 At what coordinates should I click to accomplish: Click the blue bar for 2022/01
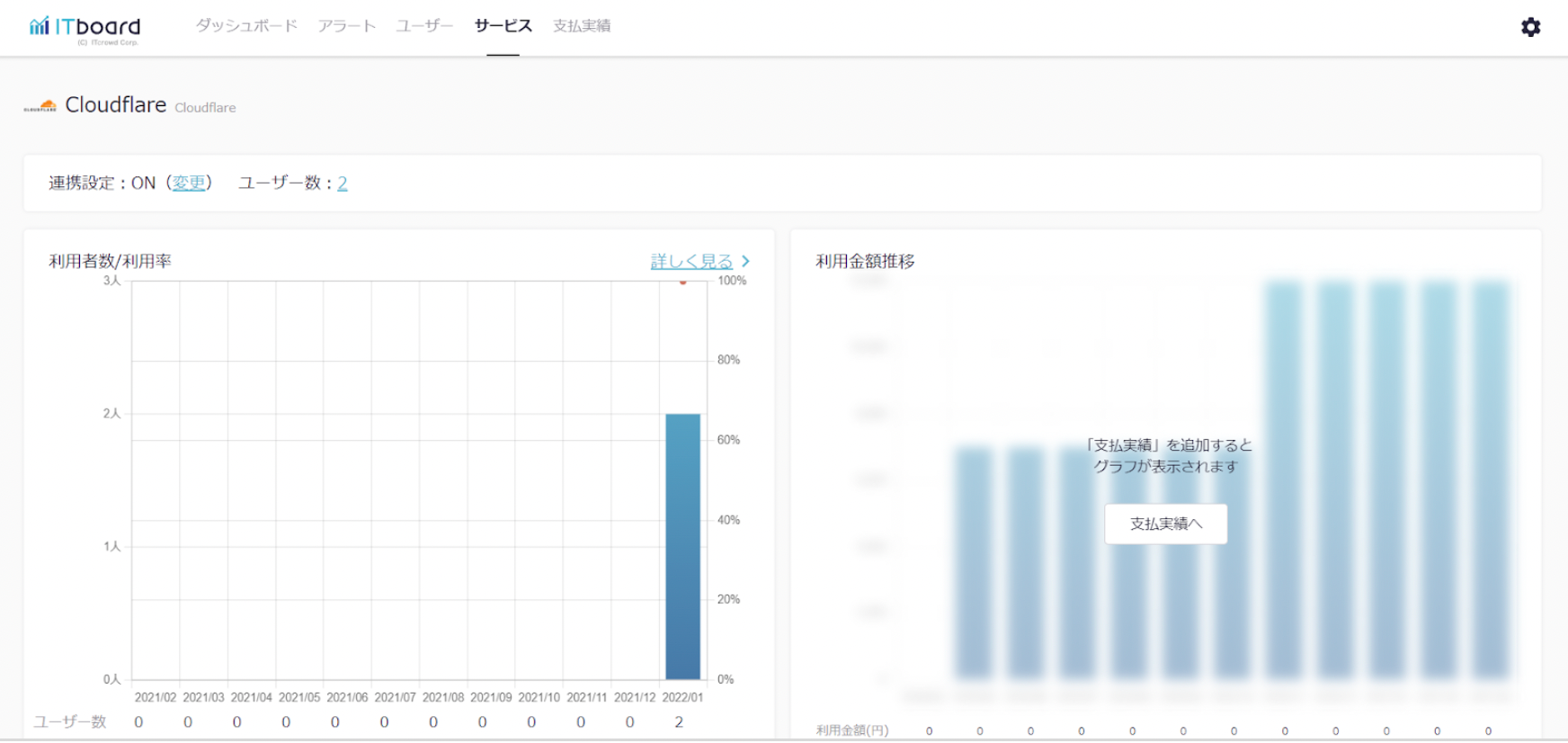click(x=682, y=546)
